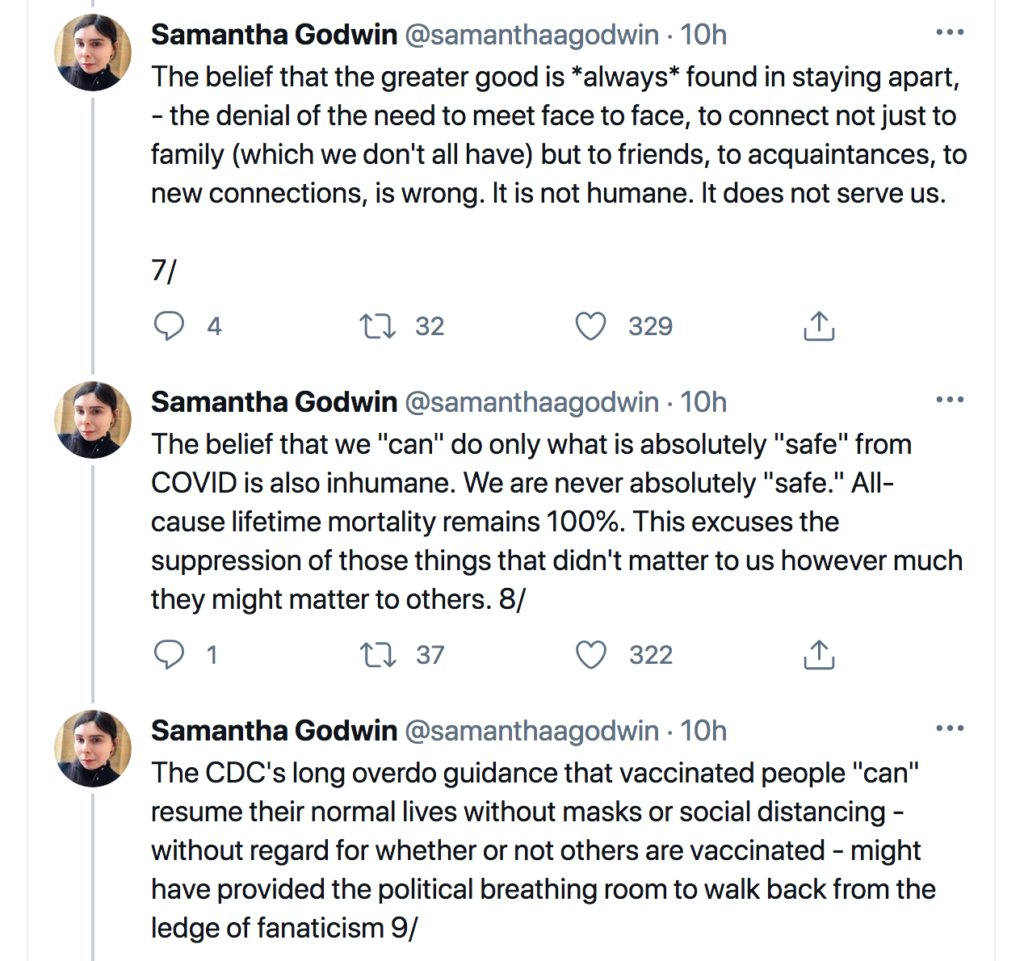Click the avatar on the first tweet
This screenshot has height=961, width=1024.
(93, 51)
